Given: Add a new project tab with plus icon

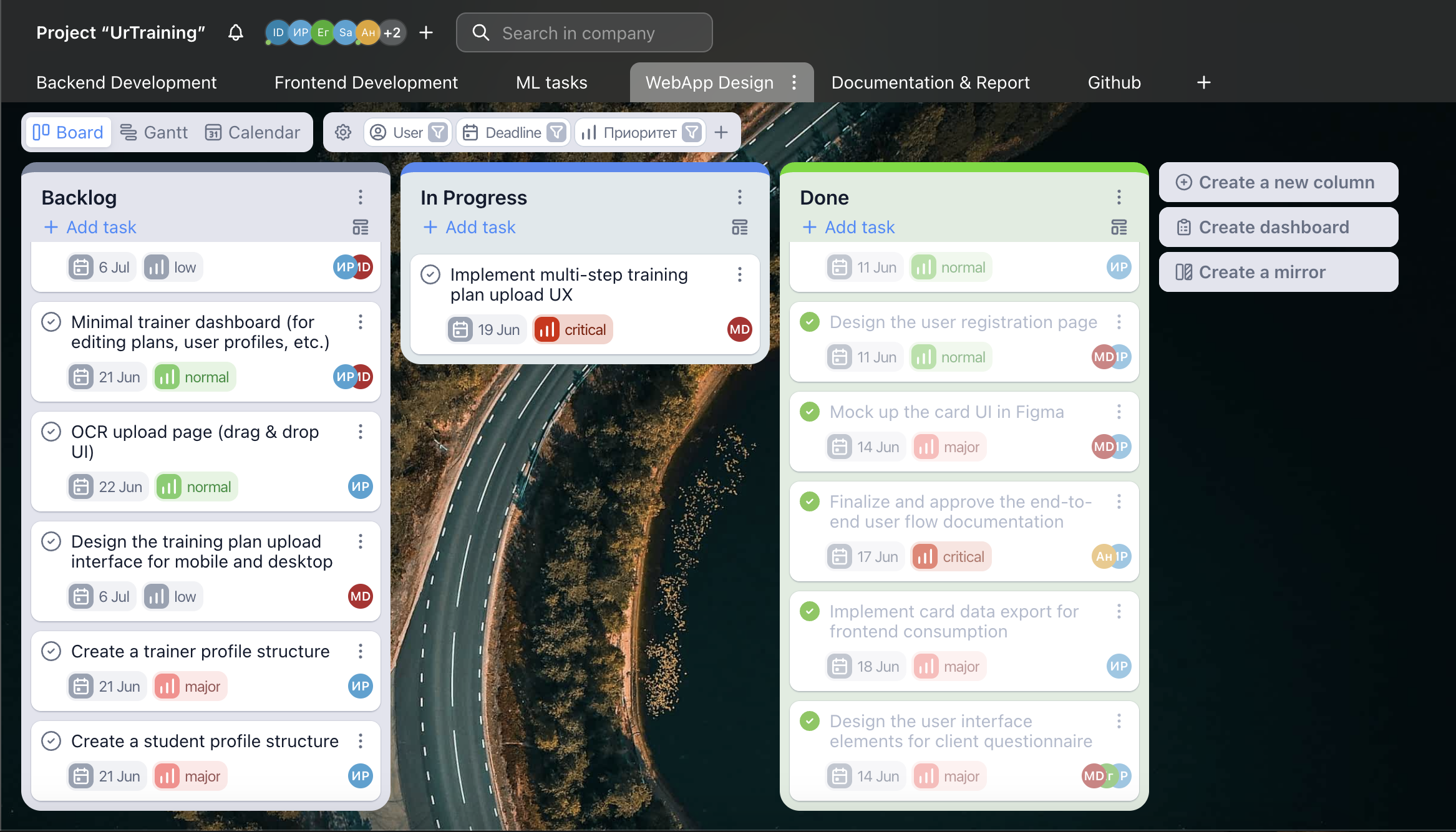Looking at the screenshot, I should coord(1204,82).
